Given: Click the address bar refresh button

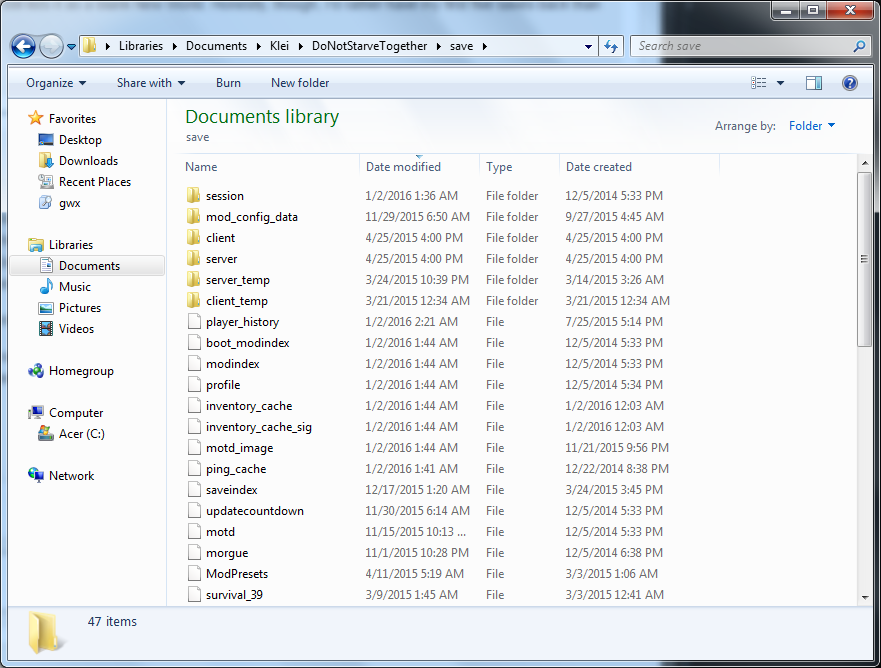Looking at the screenshot, I should point(611,46).
